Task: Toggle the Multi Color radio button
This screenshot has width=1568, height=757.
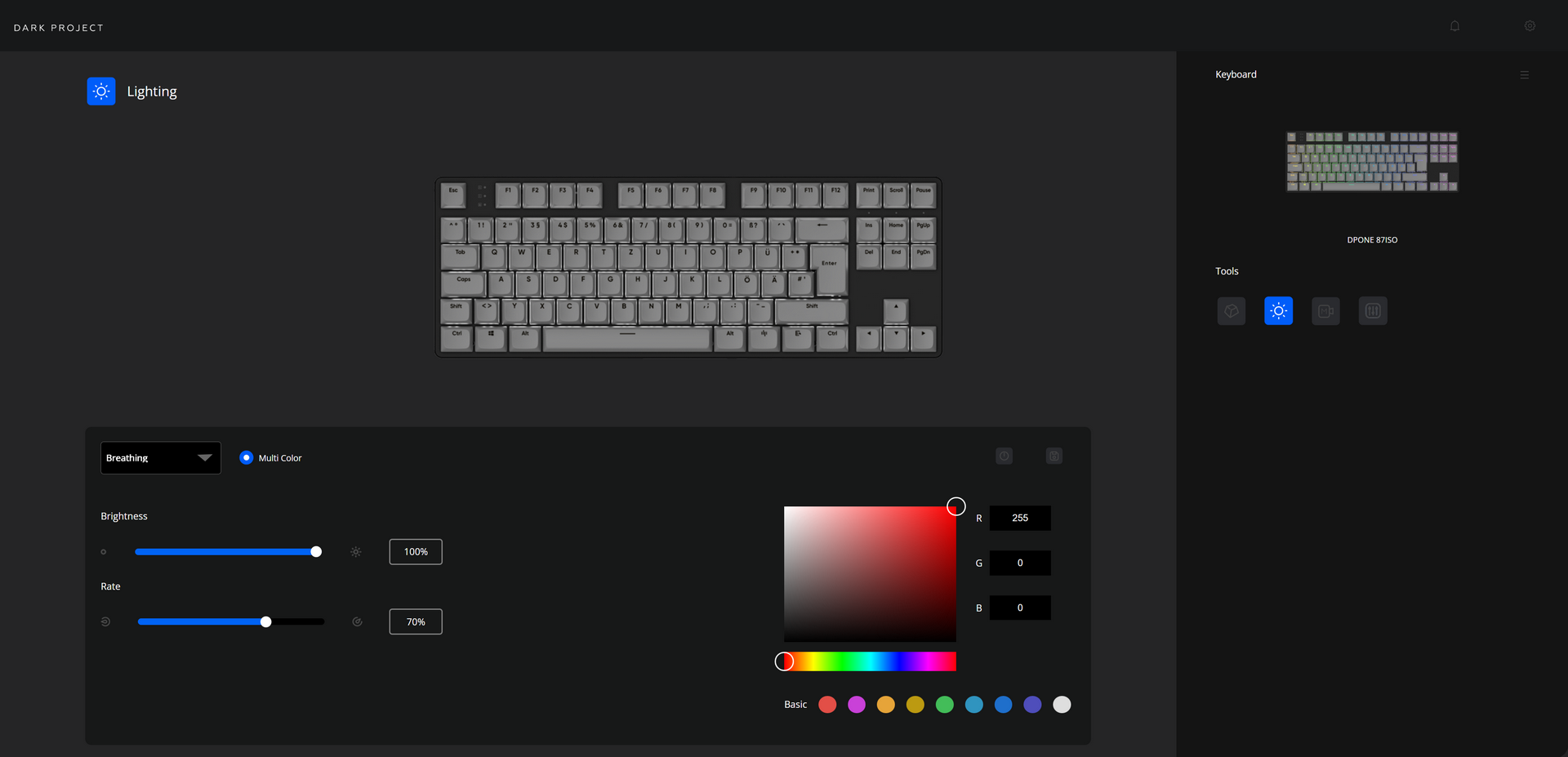Action: click(x=246, y=457)
